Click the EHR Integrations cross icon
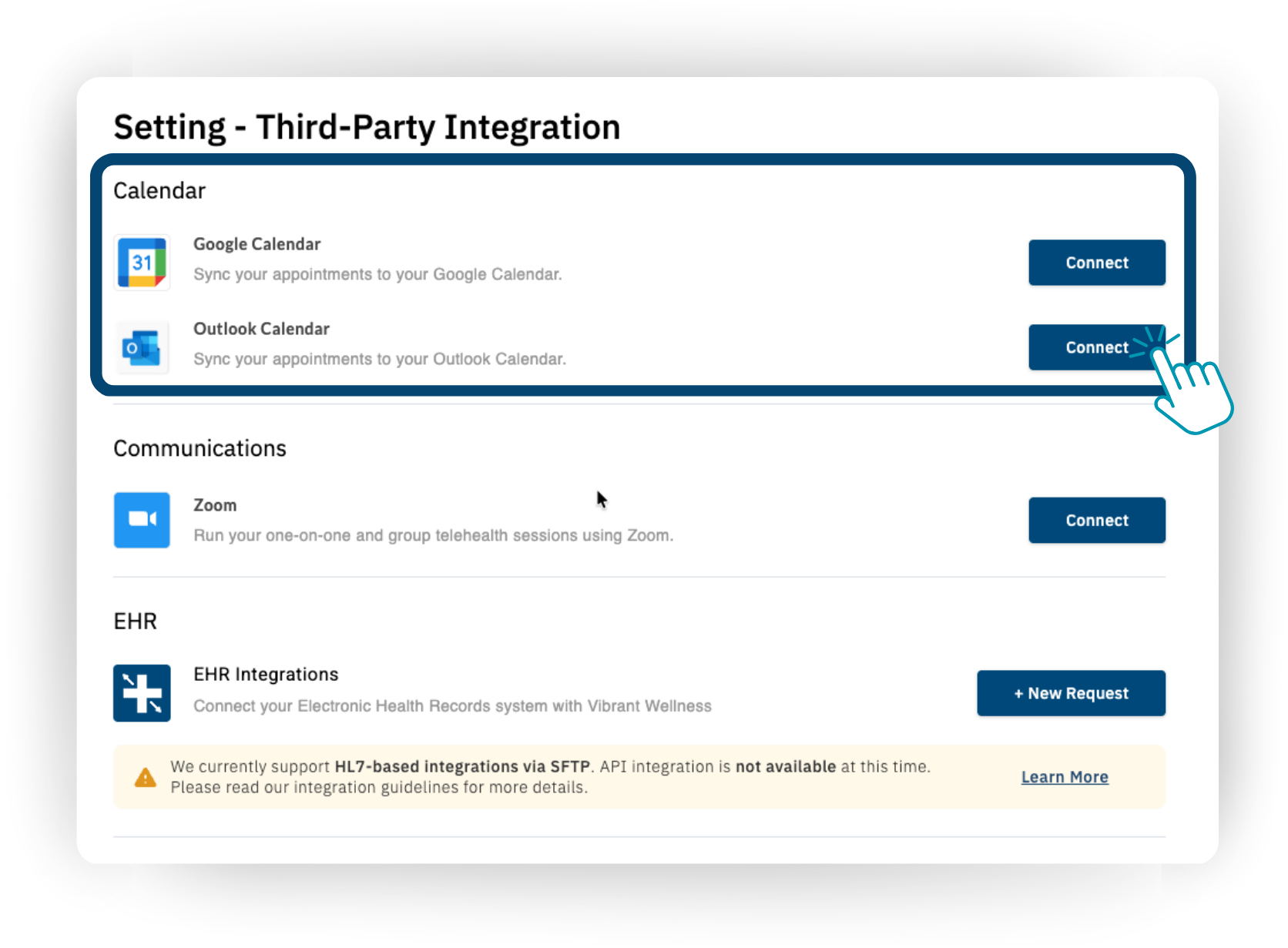The height and width of the screenshot is (948, 1288). pos(142,693)
